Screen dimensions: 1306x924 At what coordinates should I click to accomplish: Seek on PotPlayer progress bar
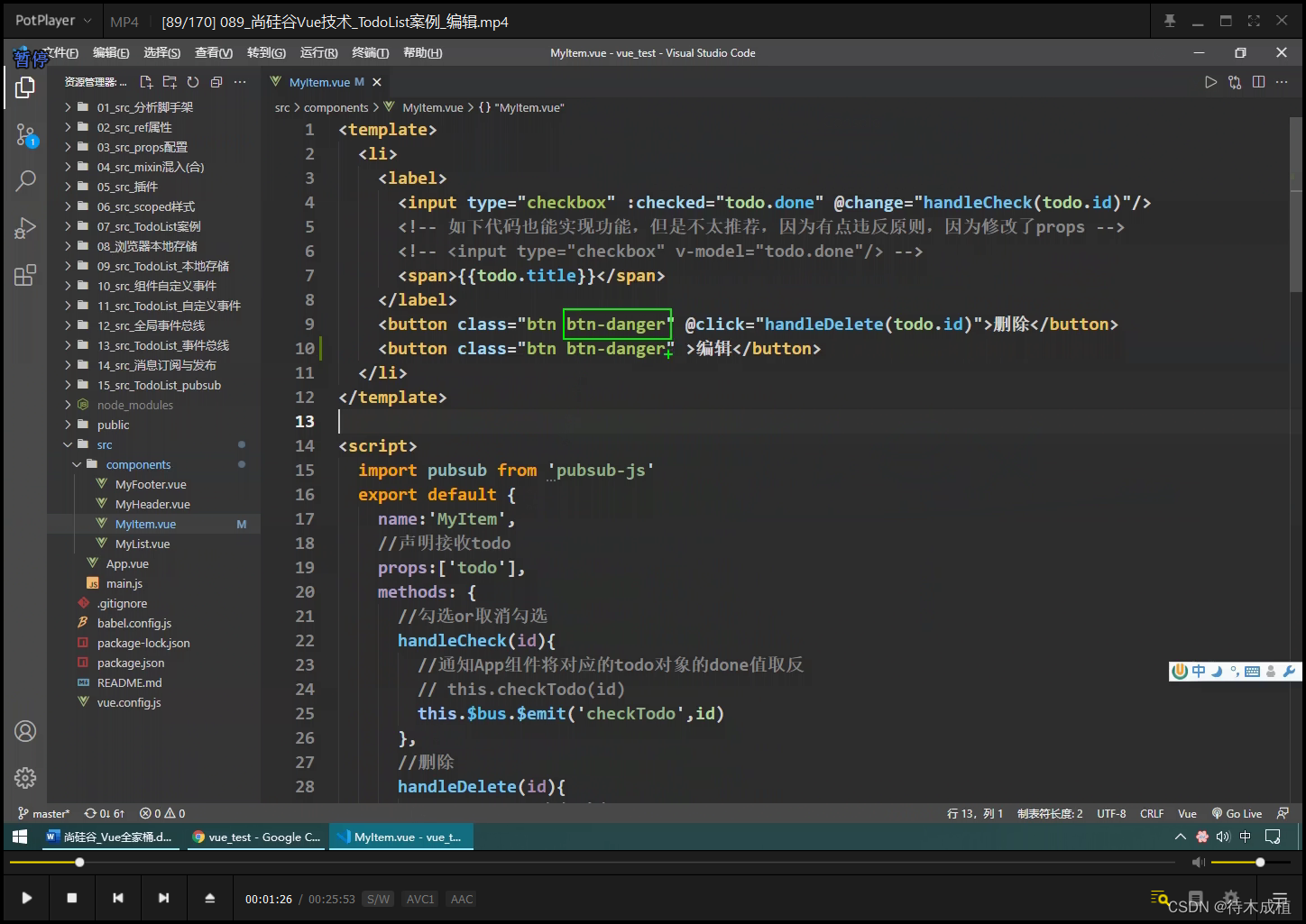(592, 863)
